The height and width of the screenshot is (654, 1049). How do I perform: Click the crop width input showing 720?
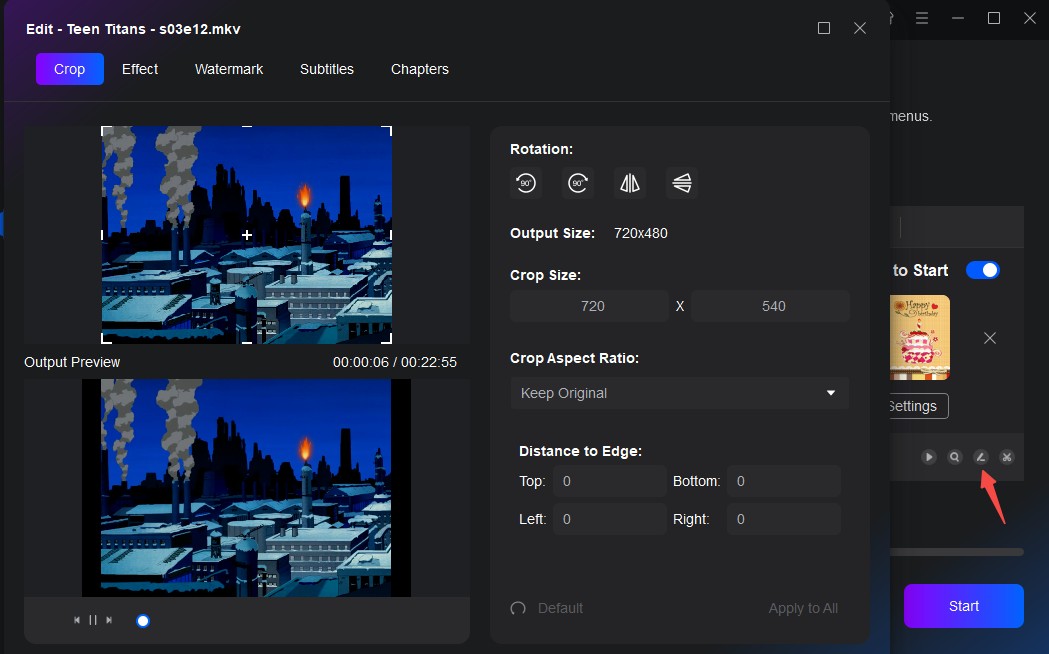(589, 306)
